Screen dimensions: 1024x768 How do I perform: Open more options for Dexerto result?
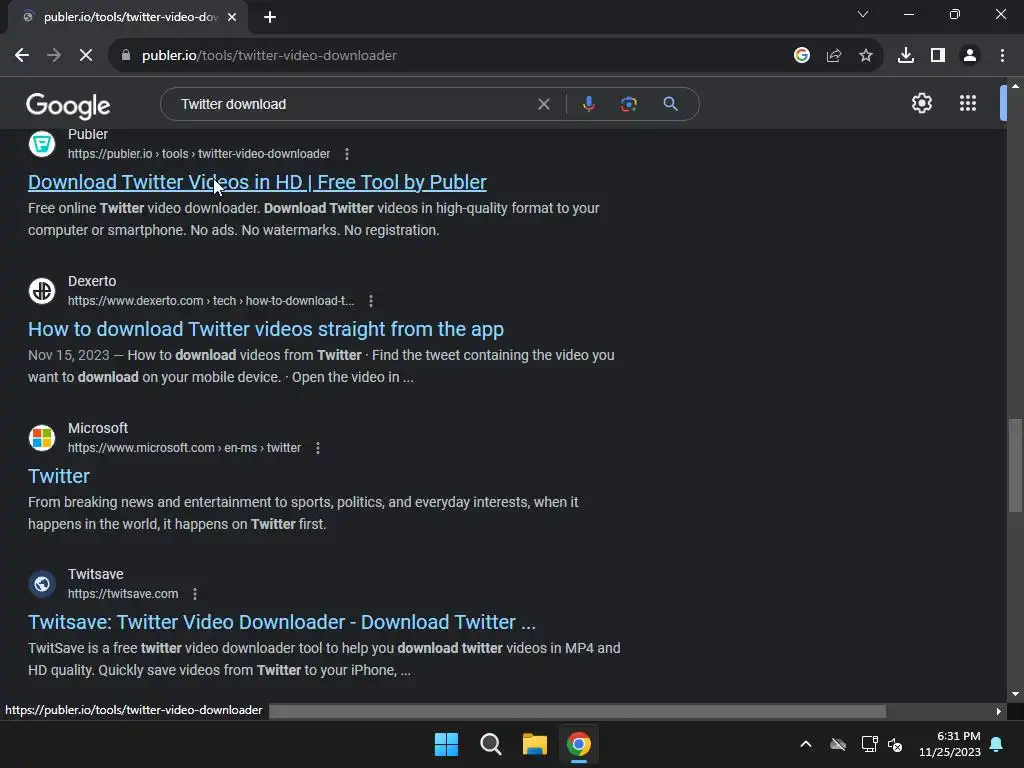point(371,301)
